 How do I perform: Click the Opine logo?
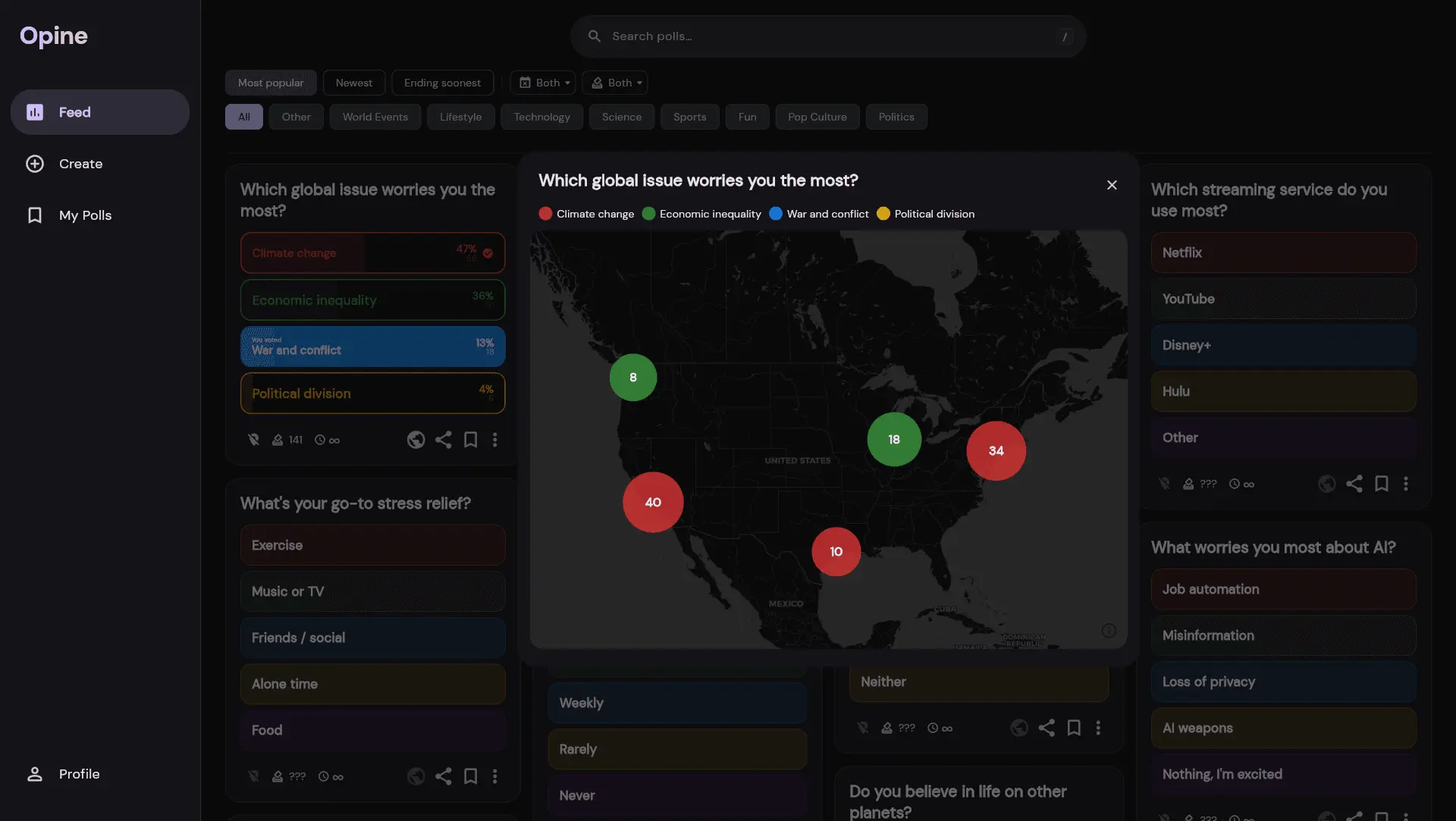54,36
